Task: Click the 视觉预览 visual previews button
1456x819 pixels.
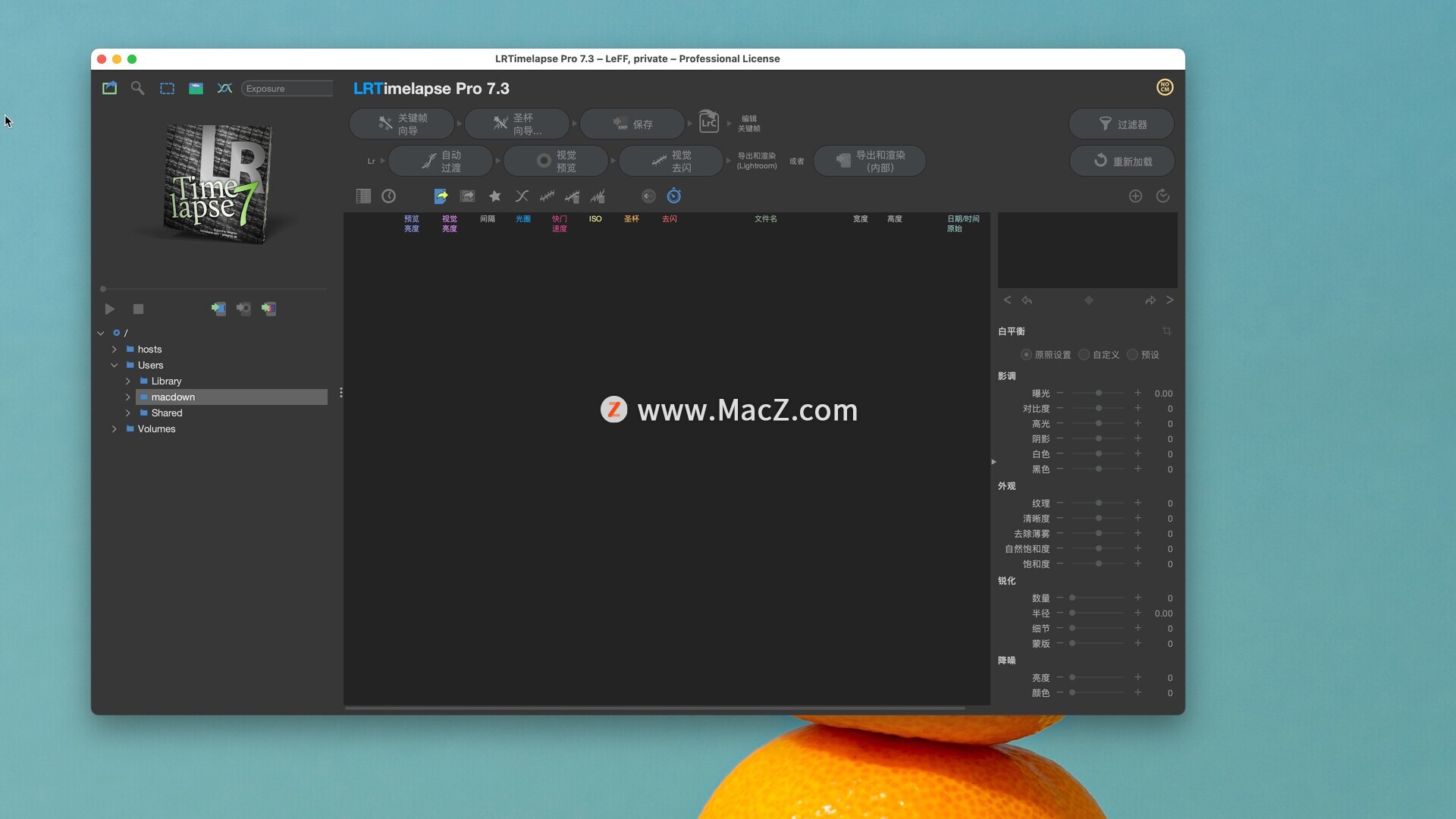Action: click(556, 161)
